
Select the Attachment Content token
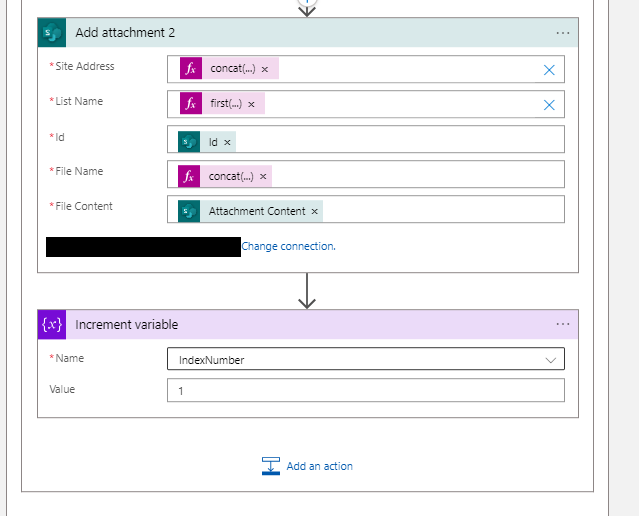point(250,211)
